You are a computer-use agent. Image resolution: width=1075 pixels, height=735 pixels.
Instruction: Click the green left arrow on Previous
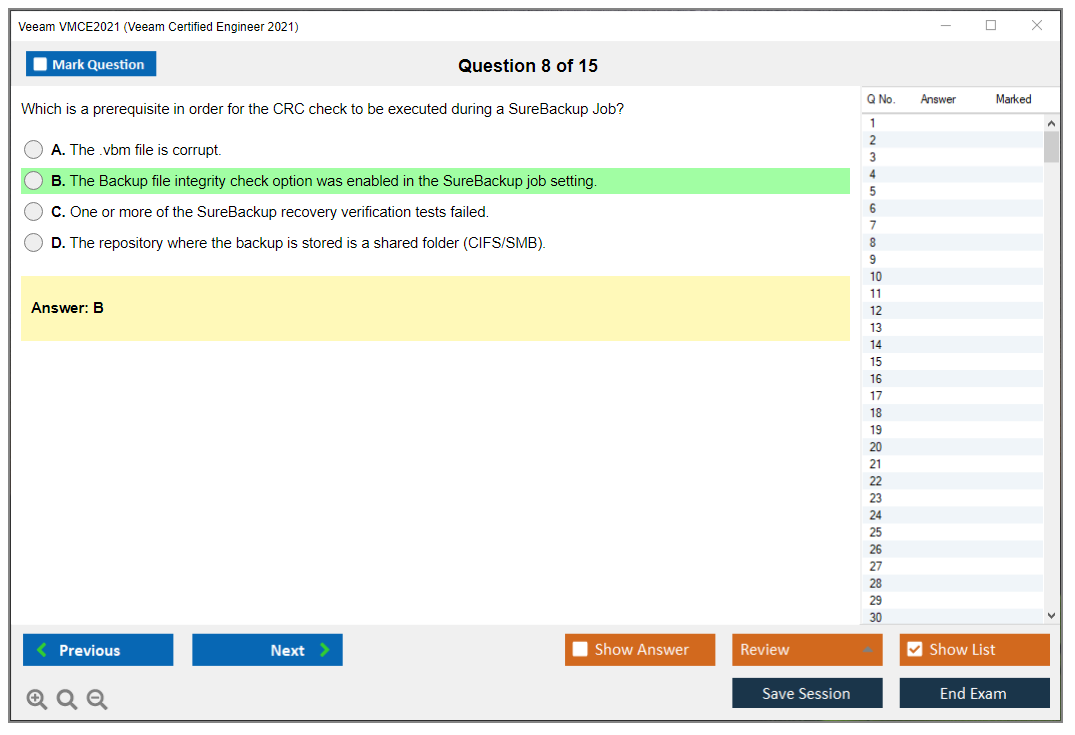[42, 650]
